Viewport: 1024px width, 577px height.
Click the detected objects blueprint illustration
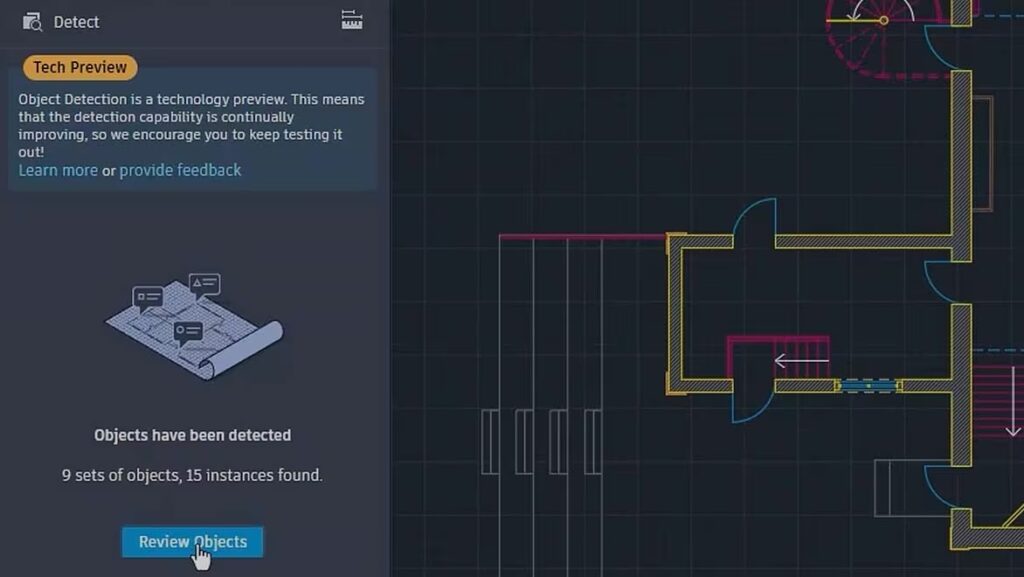[195, 326]
